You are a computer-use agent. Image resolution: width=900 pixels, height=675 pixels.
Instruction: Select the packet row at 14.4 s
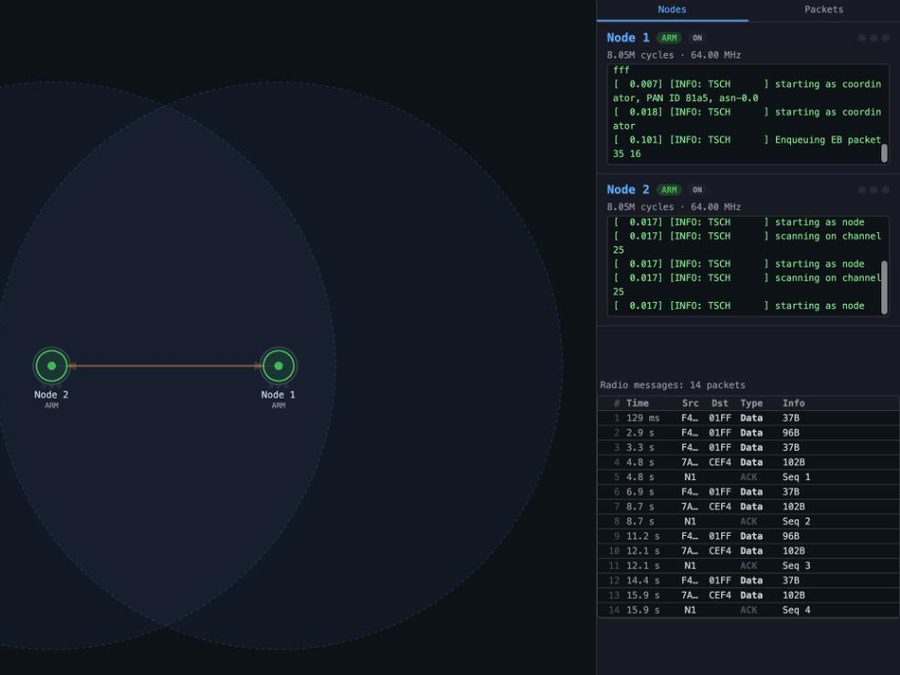pyautogui.click(x=748, y=580)
